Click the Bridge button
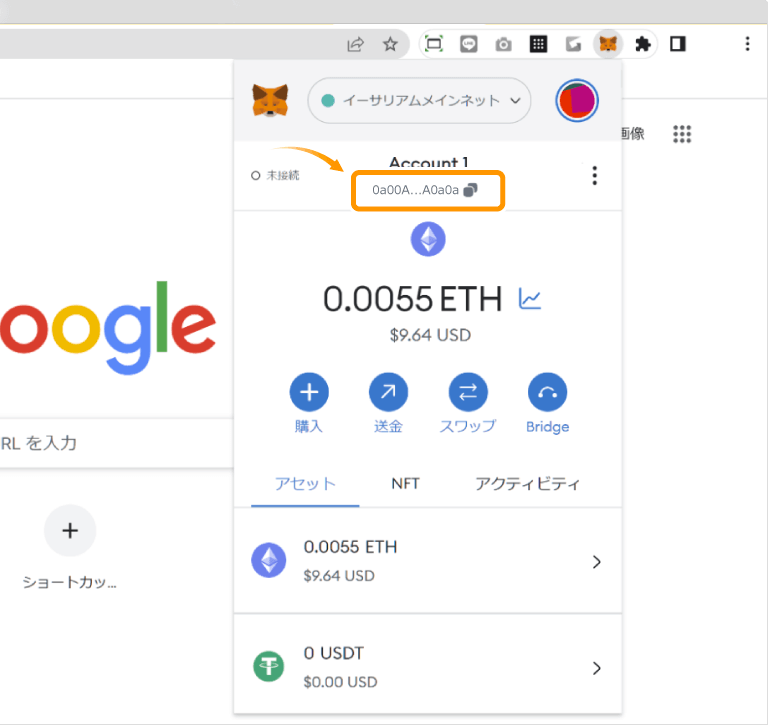The height and width of the screenshot is (725, 768). pos(548,403)
